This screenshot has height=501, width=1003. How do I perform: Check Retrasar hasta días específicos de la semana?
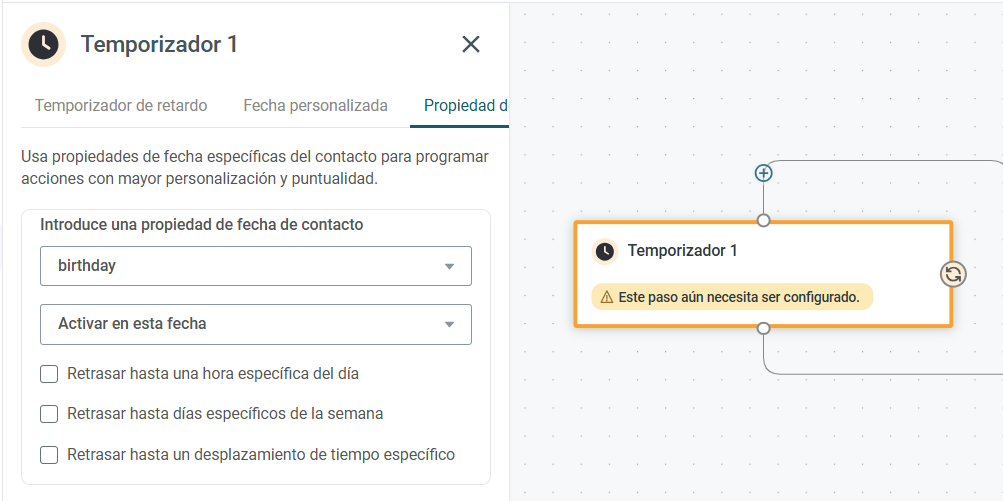(49, 414)
